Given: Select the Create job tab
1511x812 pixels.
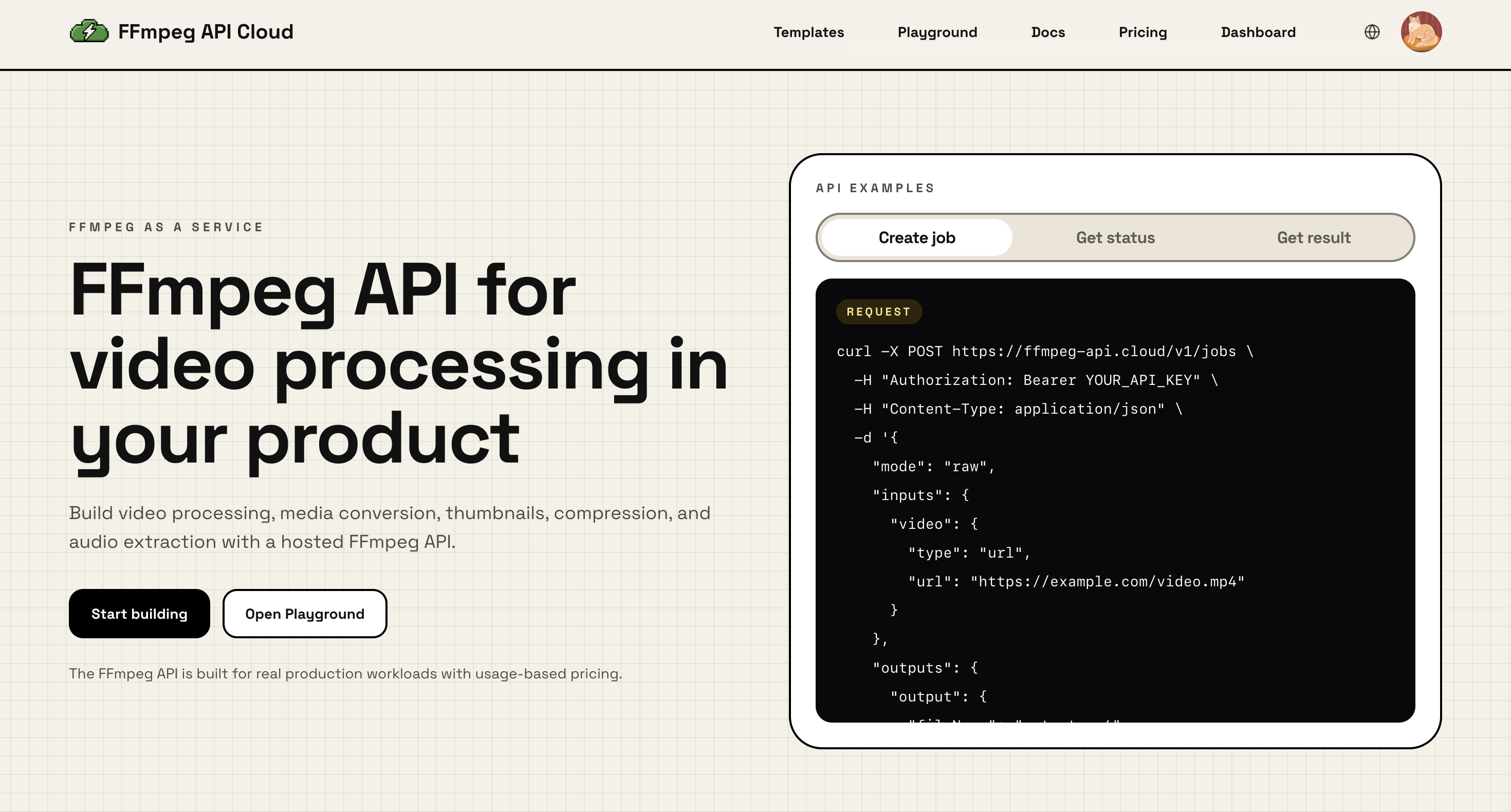Looking at the screenshot, I should pos(916,237).
